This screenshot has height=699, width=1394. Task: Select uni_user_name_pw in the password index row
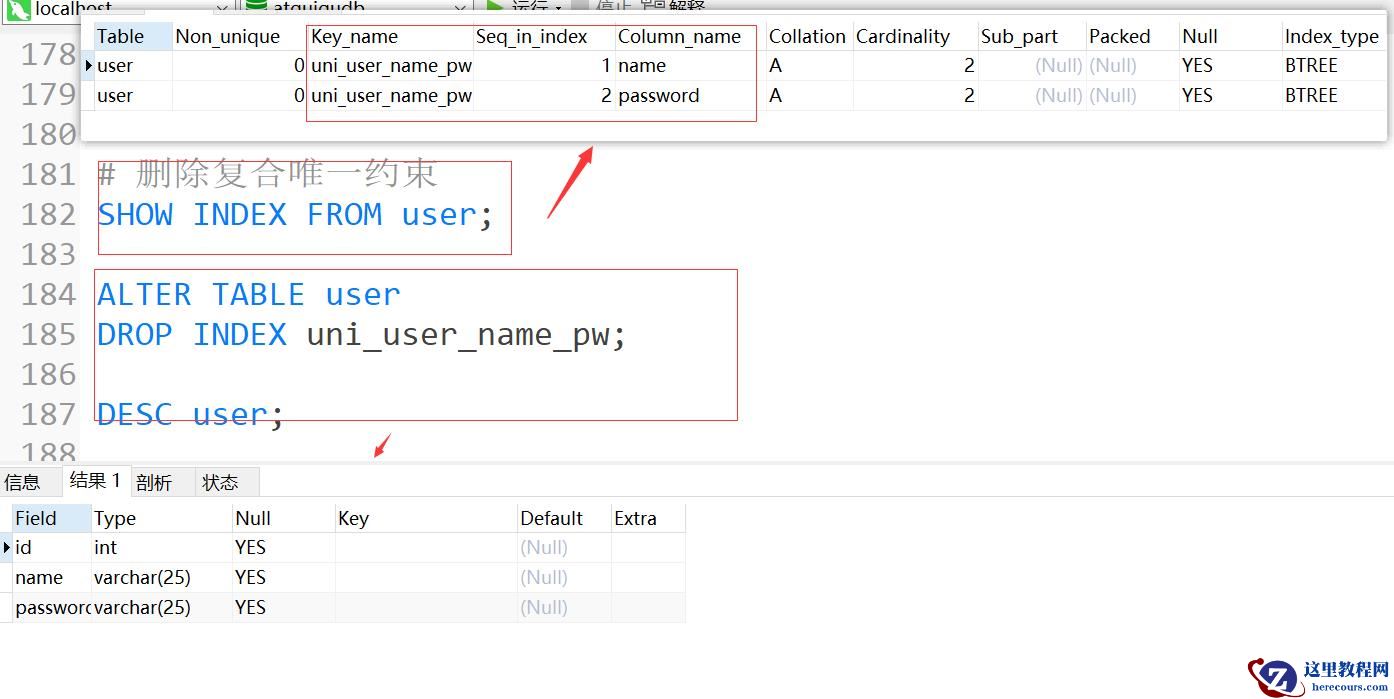[x=390, y=96]
